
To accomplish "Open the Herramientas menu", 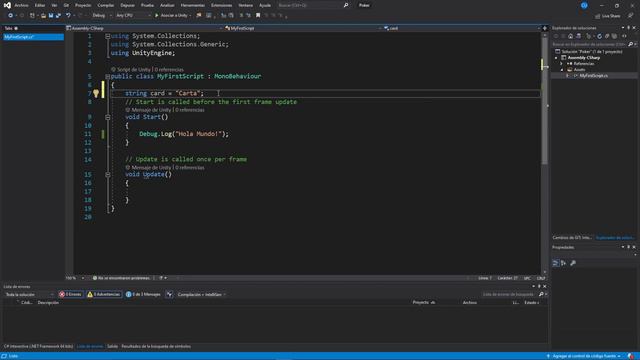I will tap(193, 5).
